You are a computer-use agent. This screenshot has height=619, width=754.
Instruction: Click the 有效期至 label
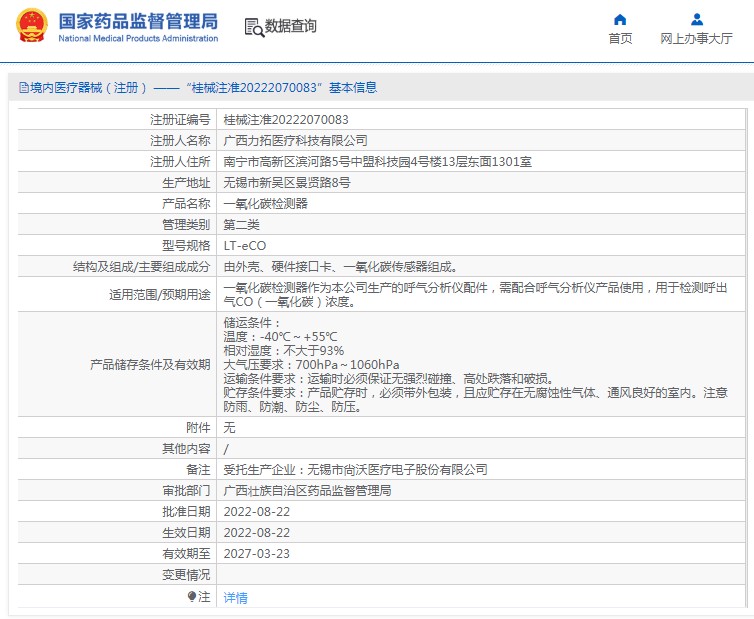pyautogui.click(x=186, y=554)
